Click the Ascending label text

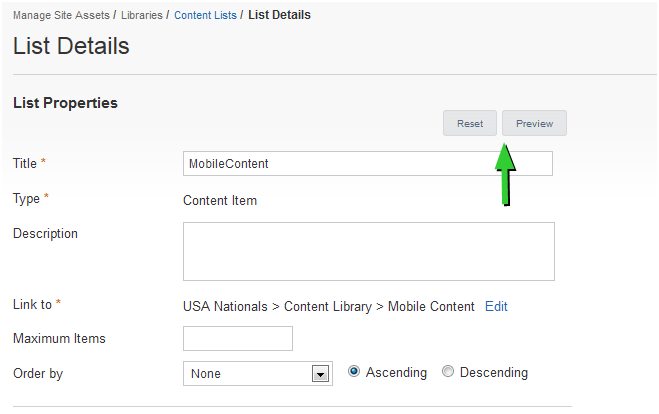pos(396,372)
